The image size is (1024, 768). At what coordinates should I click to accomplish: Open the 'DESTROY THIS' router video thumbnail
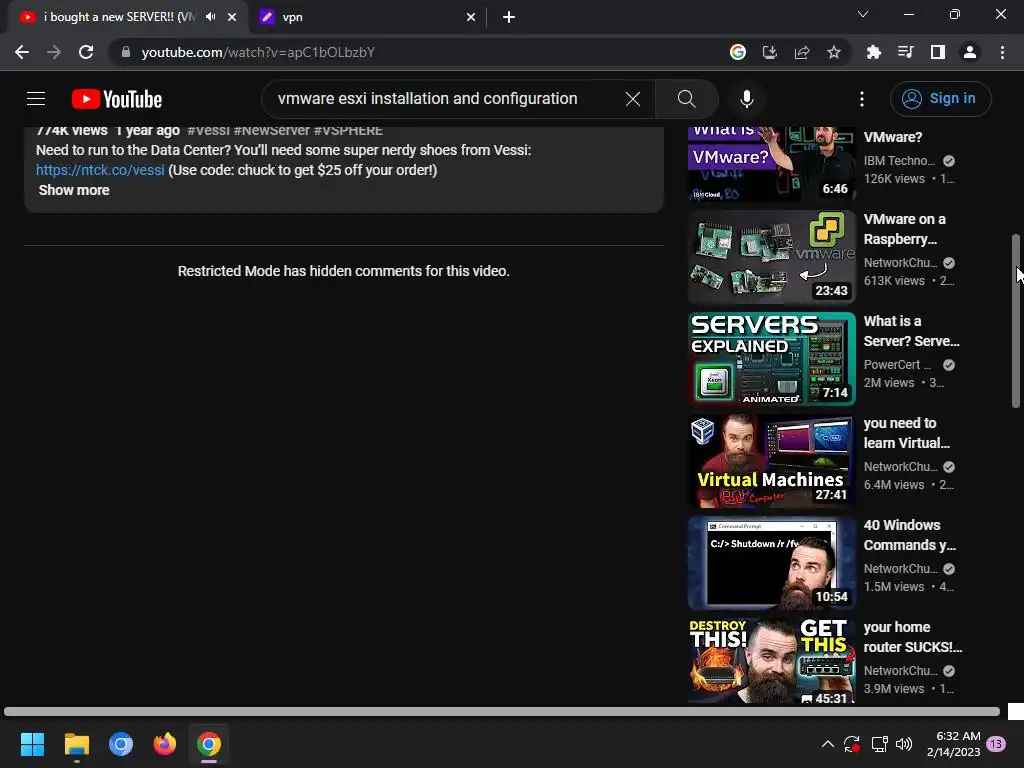771,660
